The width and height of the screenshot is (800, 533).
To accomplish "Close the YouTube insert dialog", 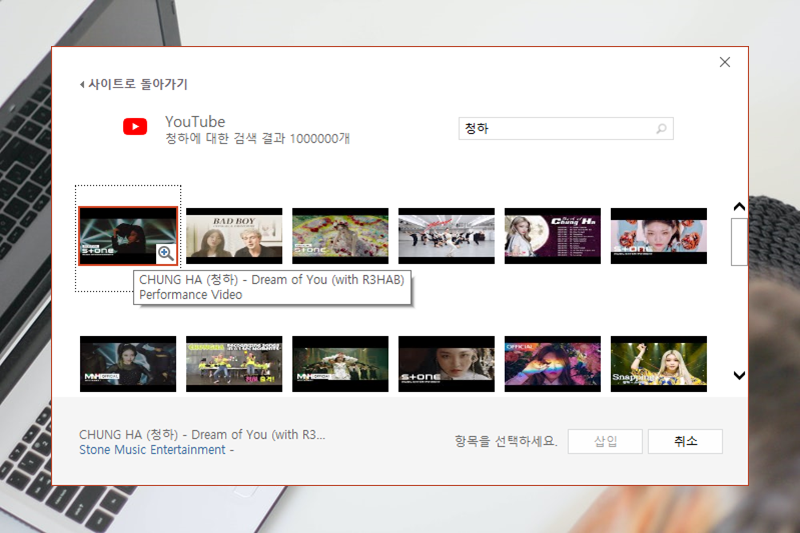I will 724,62.
